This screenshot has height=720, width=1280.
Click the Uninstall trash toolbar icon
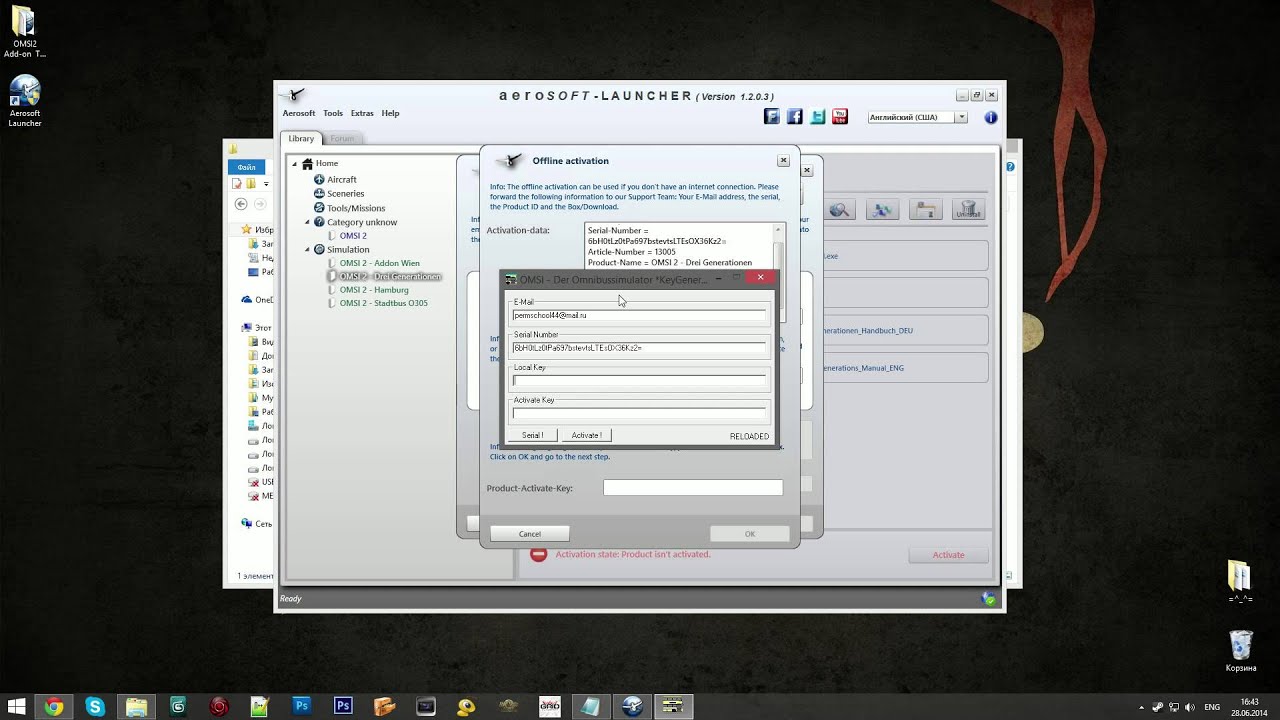(x=968, y=210)
